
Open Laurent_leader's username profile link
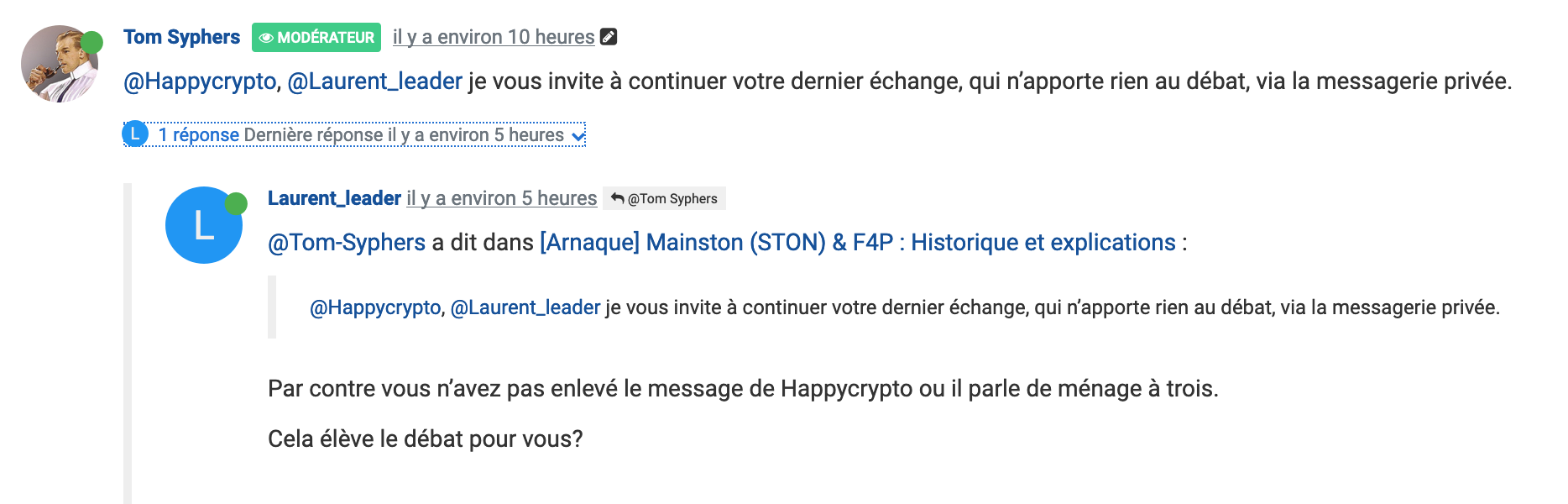tap(334, 198)
